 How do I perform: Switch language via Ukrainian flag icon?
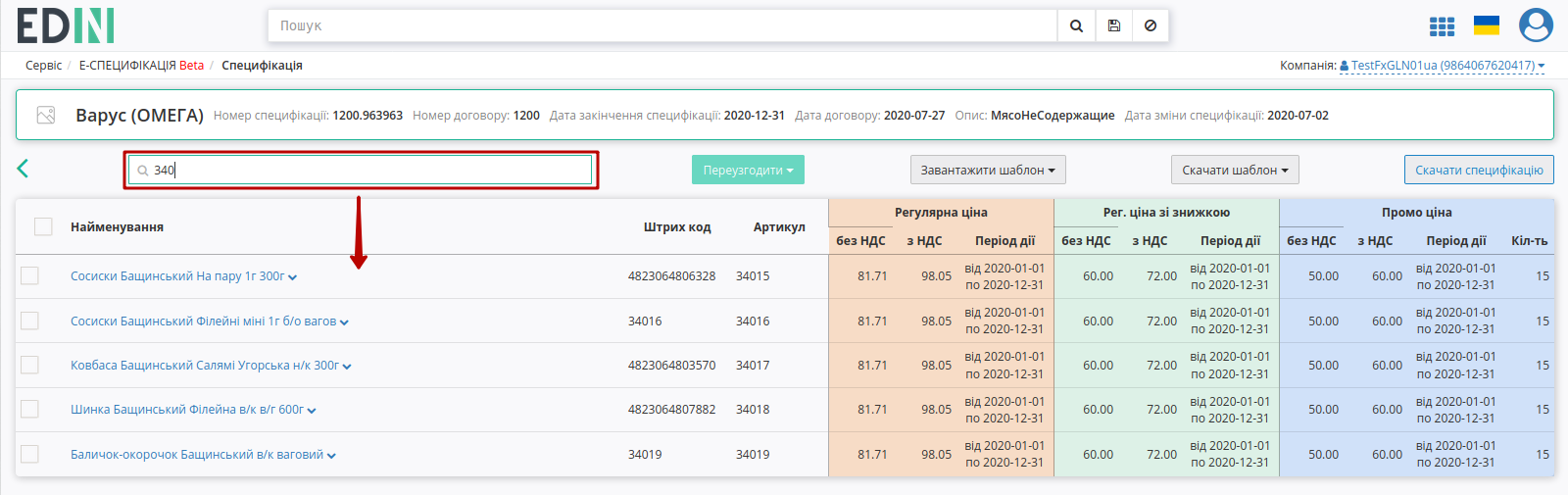point(1487,25)
